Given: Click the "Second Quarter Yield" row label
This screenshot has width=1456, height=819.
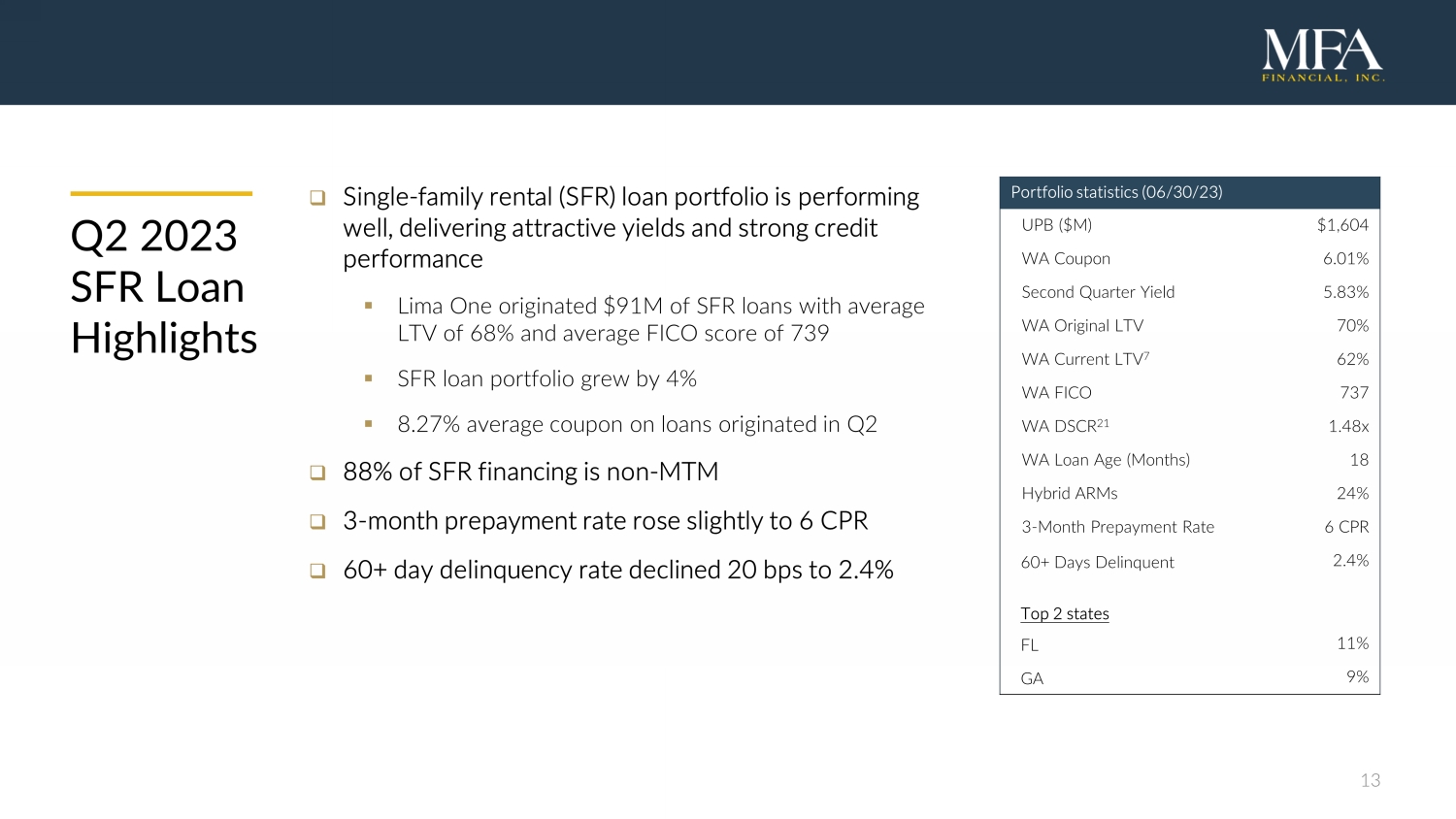Looking at the screenshot, I should (x=1098, y=292).
